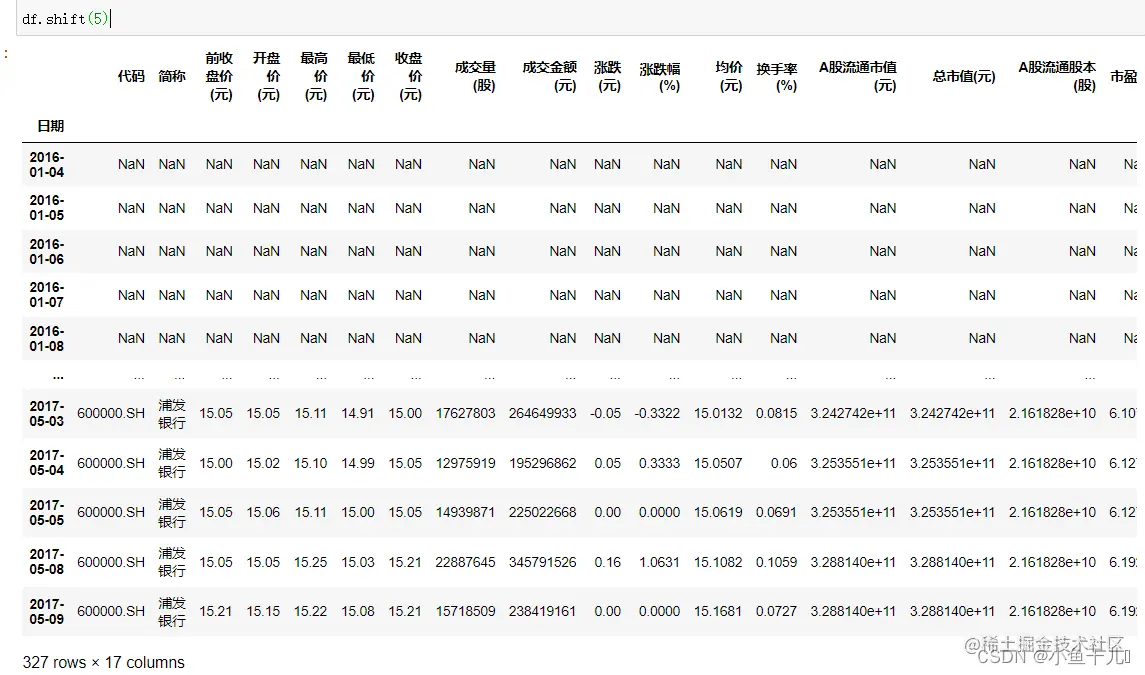Viewport: 1145px width, 675px height.
Task: Click turnover rate 0.1059
Action: tap(776, 562)
